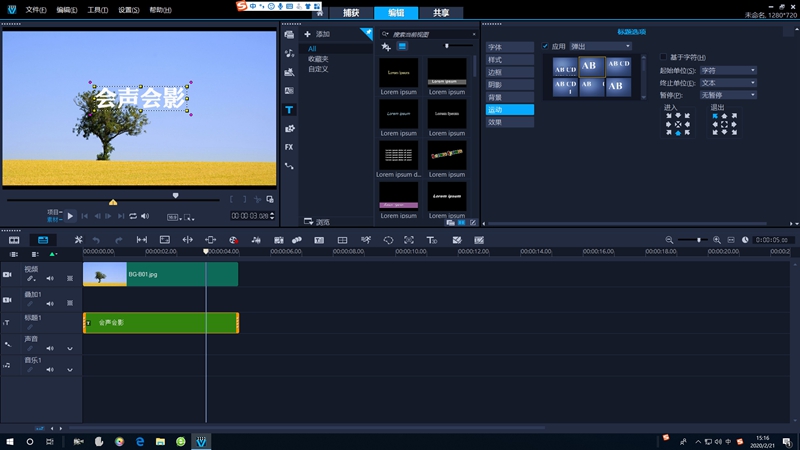This screenshot has height=450, width=800.
Task: Switch to the 共享 tab
Action: (x=441, y=13)
